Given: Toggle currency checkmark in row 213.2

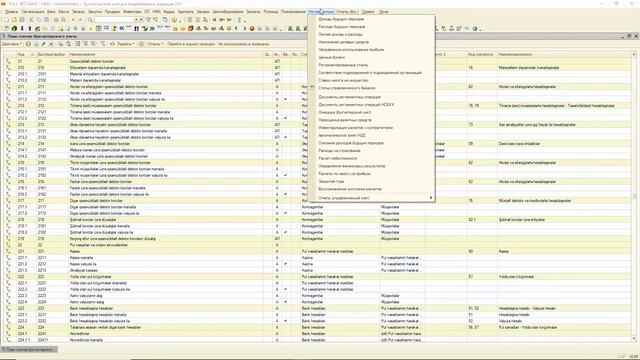Looking at the screenshot, I should [285, 137].
